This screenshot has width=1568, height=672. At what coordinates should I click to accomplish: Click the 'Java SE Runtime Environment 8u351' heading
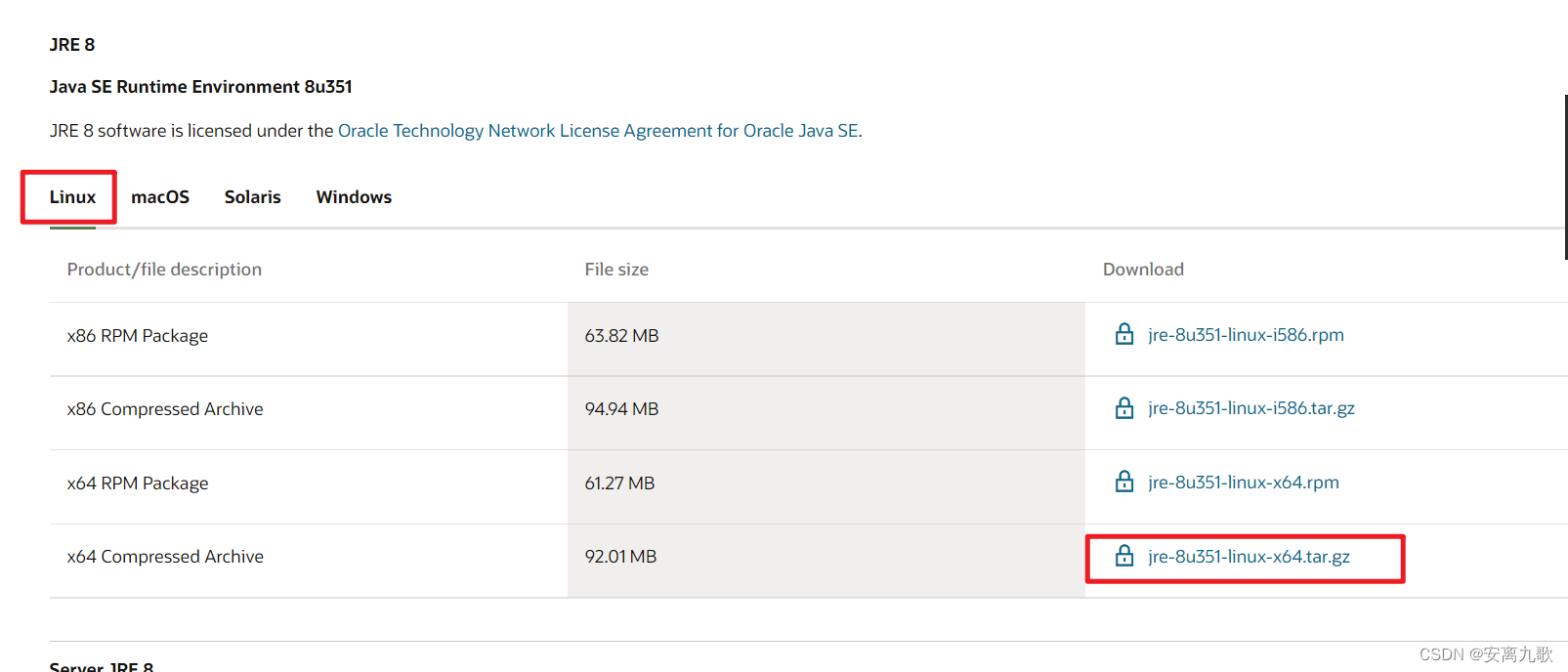point(201,87)
